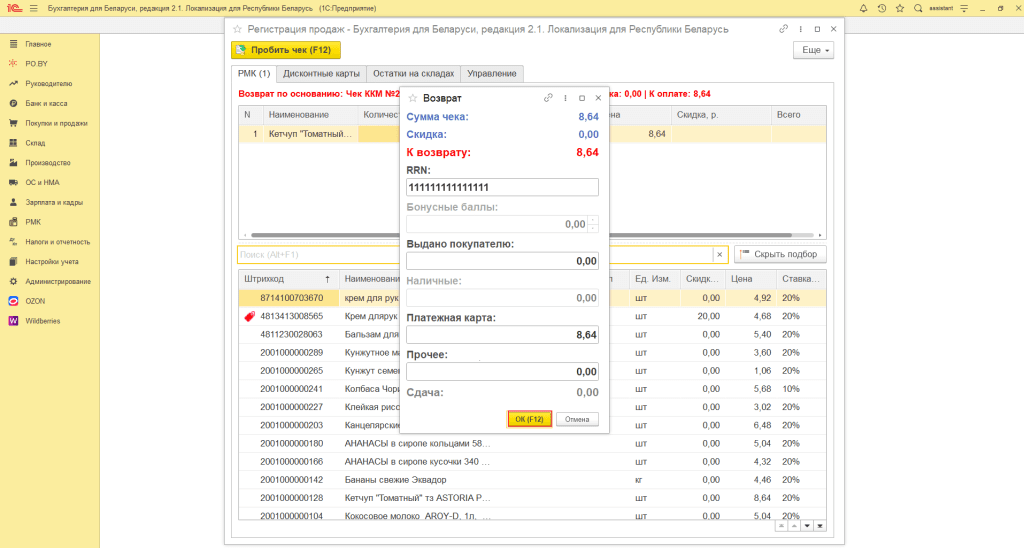The height and width of the screenshot is (548, 1024).
Task: Click Пробить чек (F12) button
Action: pyautogui.click(x=286, y=50)
